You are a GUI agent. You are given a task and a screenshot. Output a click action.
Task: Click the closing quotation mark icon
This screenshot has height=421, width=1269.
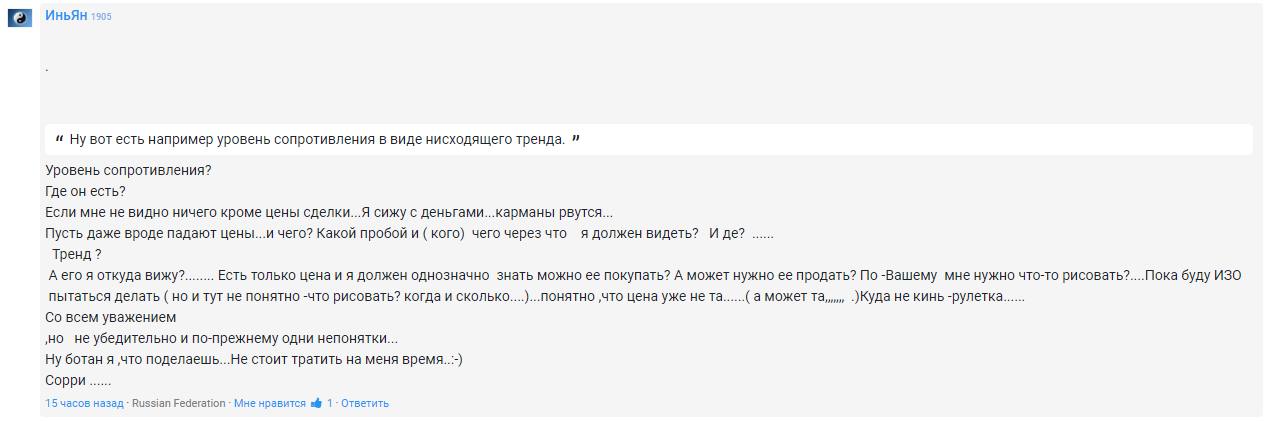576,138
